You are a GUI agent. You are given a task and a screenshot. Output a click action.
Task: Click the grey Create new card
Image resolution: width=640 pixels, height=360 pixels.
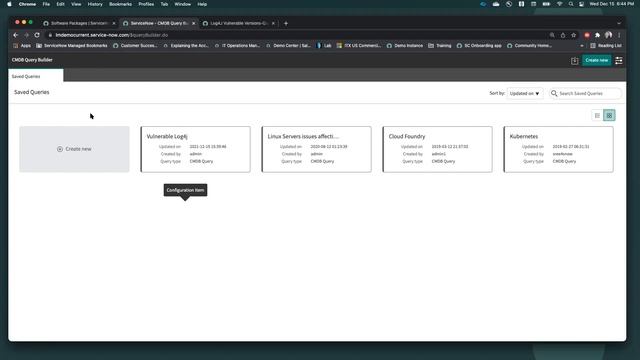(74, 149)
